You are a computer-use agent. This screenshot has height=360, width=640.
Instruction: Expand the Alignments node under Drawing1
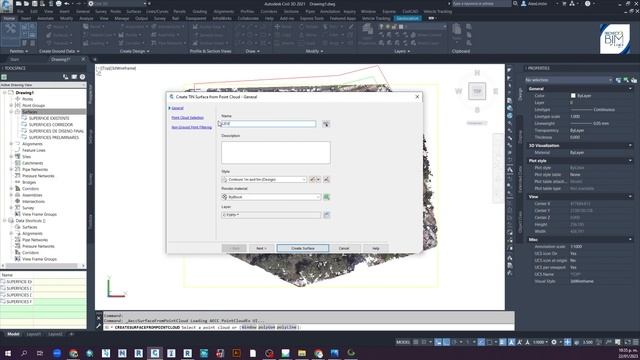[11, 144]
